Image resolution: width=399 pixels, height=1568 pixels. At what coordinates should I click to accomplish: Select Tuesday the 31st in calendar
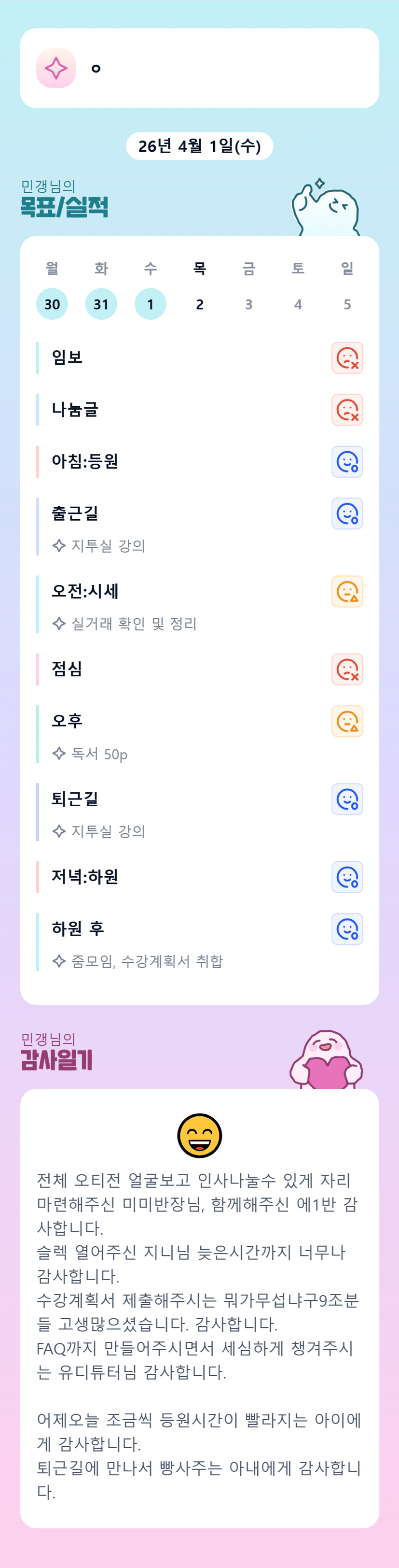pyautogui.click(x=101, y=304)
